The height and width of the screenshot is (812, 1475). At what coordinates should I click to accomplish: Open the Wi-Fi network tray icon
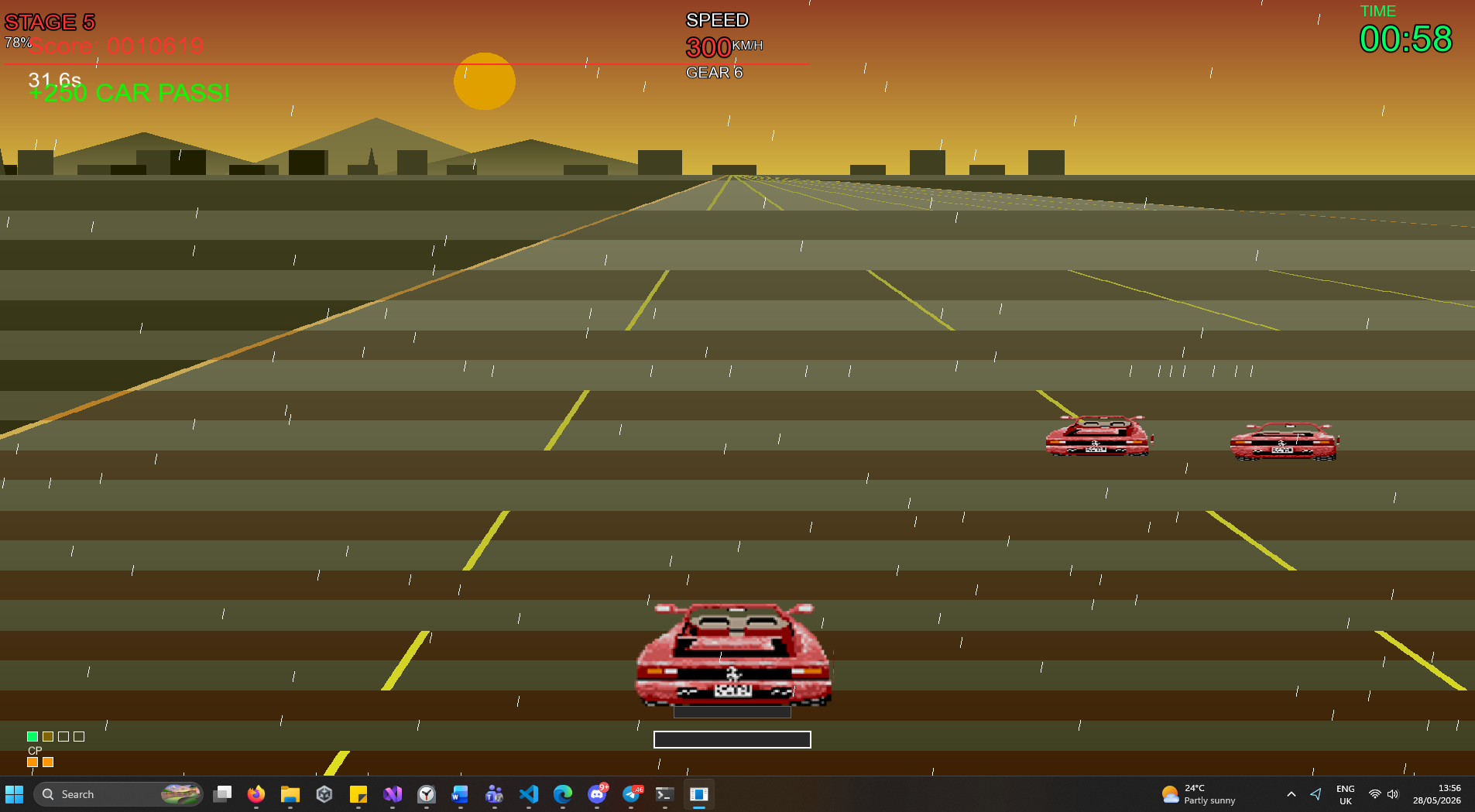coord(1375,794)
